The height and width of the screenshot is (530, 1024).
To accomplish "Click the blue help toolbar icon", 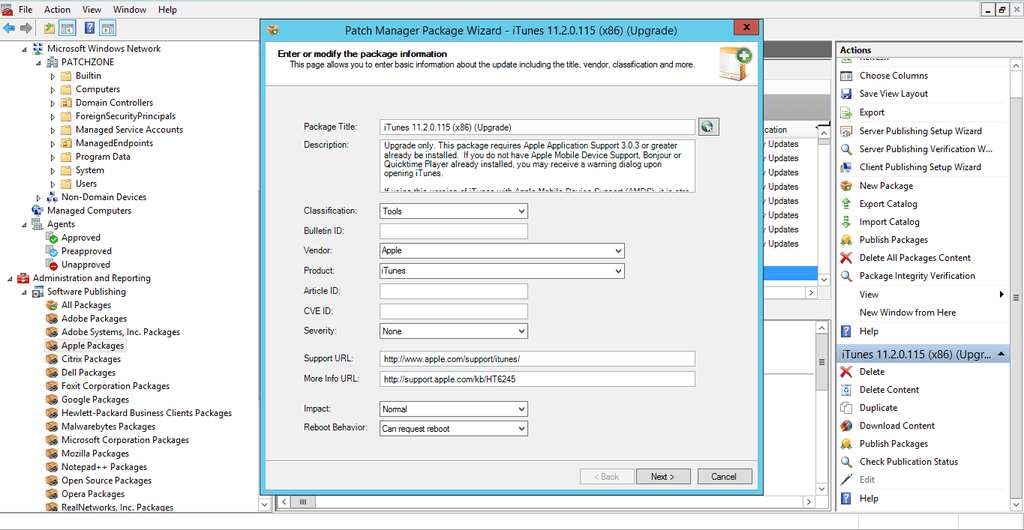I will 89,28.
